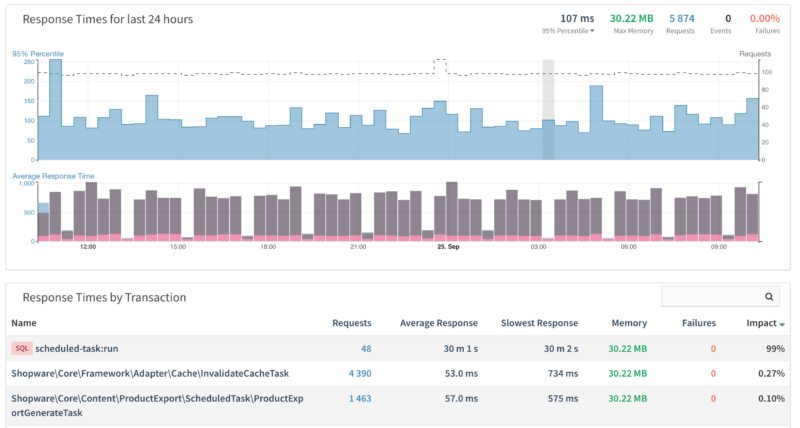The height and width of the screenshot is (428, 800).
Task: Click the 734 ms slowest response value
Action: pos(563,373)
